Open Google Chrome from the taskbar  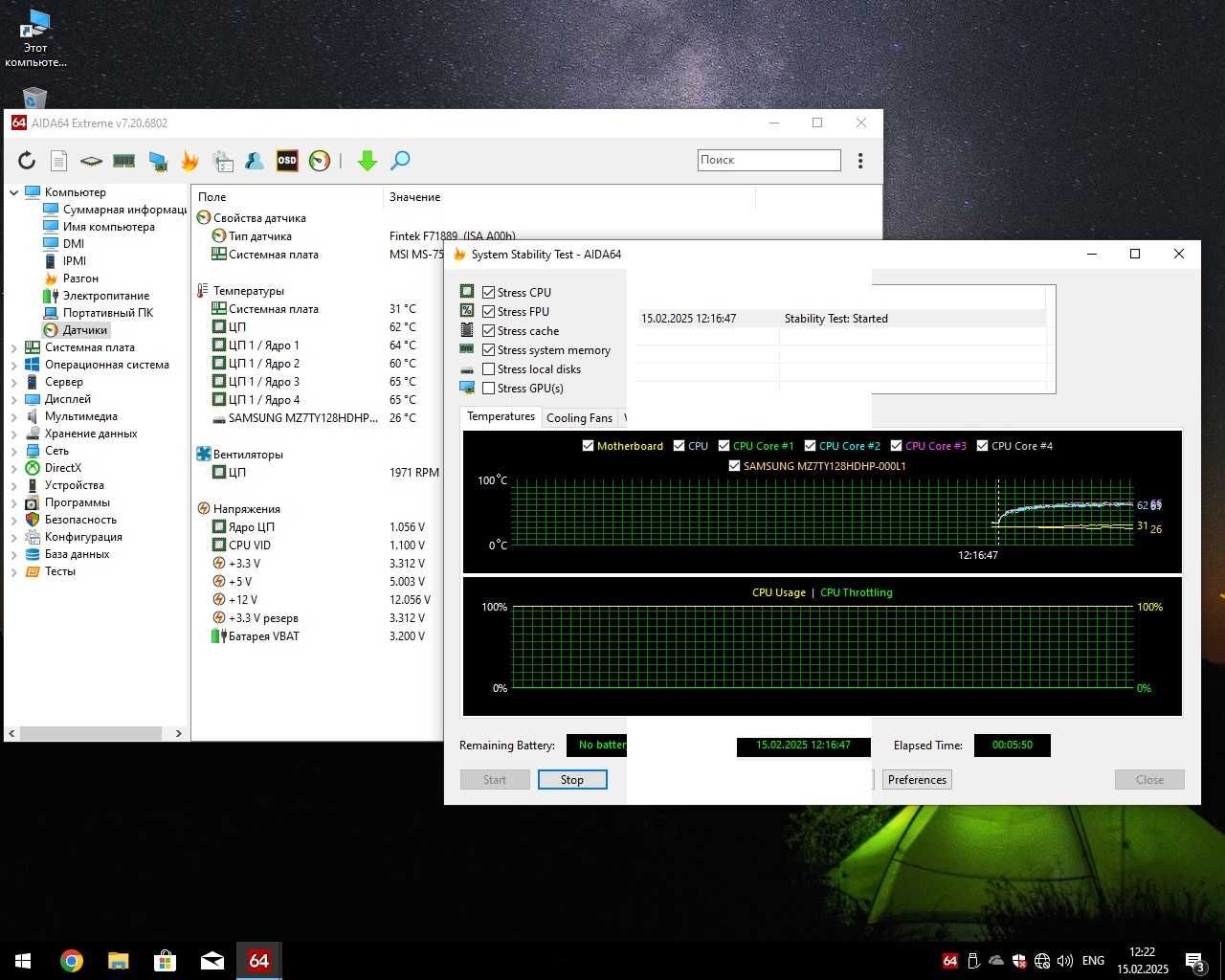click(72, 961)
